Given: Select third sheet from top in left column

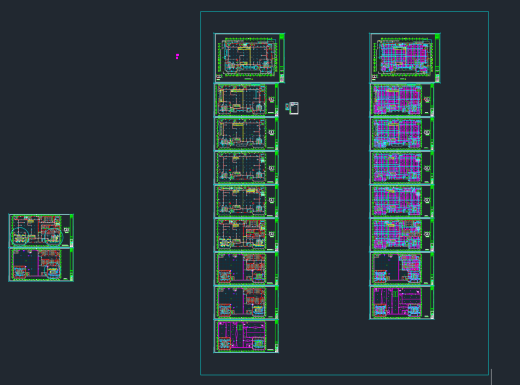Looking at the screenshot, I should pos(246,134).
